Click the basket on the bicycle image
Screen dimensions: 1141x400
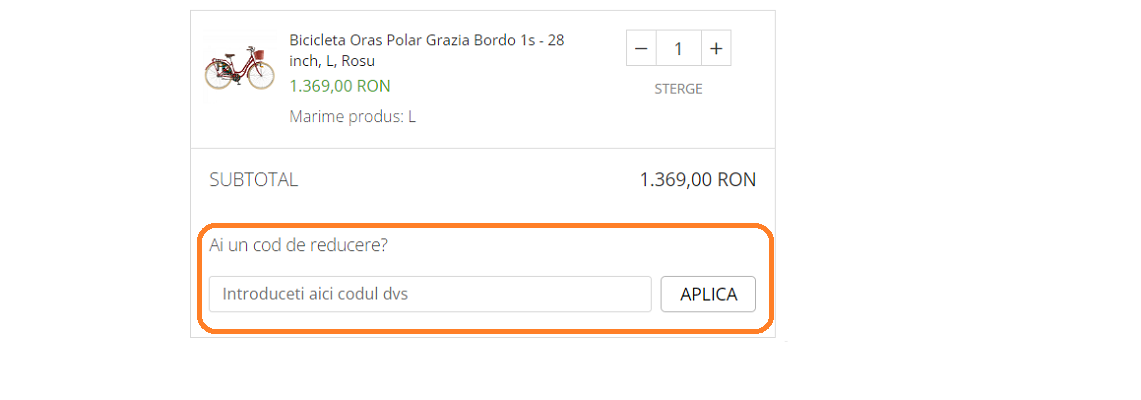pos(259,56)
